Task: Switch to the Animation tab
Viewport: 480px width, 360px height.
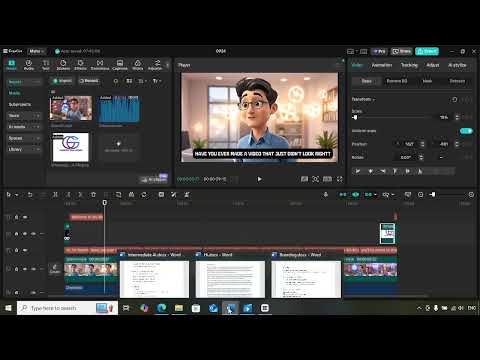Action: (x=382, y=65)
